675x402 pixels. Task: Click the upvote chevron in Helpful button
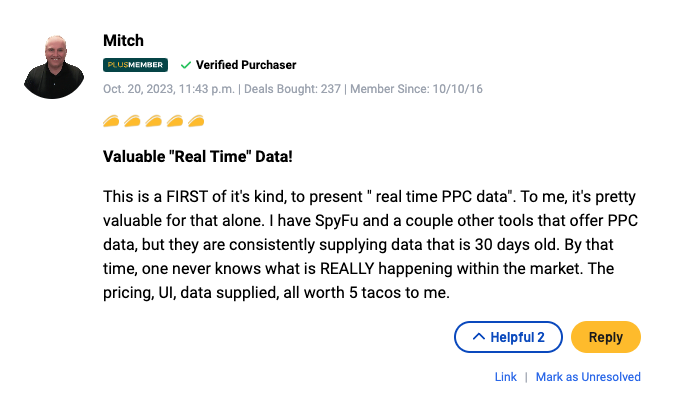coord(479,337)
